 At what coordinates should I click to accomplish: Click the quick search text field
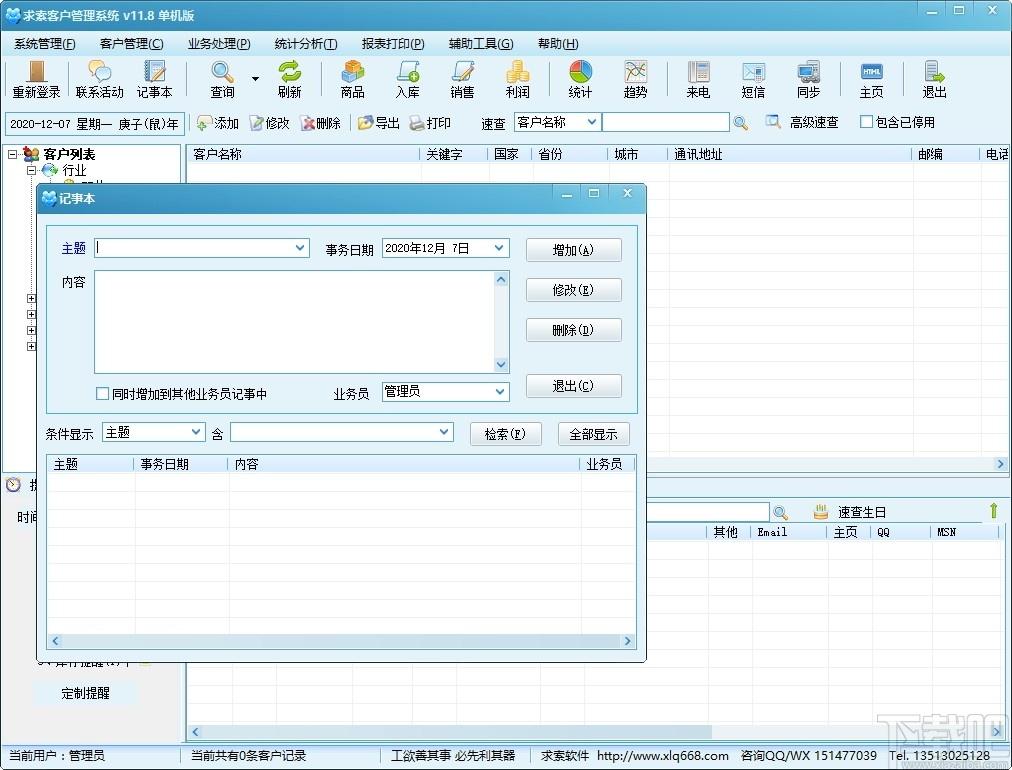tap(665, 122)
